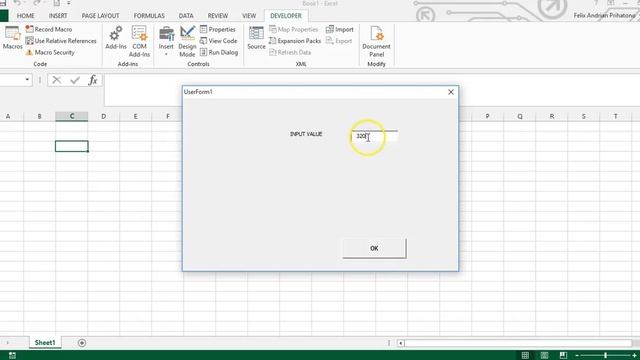Select column A header
This screenshot has height=360, width=640.
8,116
